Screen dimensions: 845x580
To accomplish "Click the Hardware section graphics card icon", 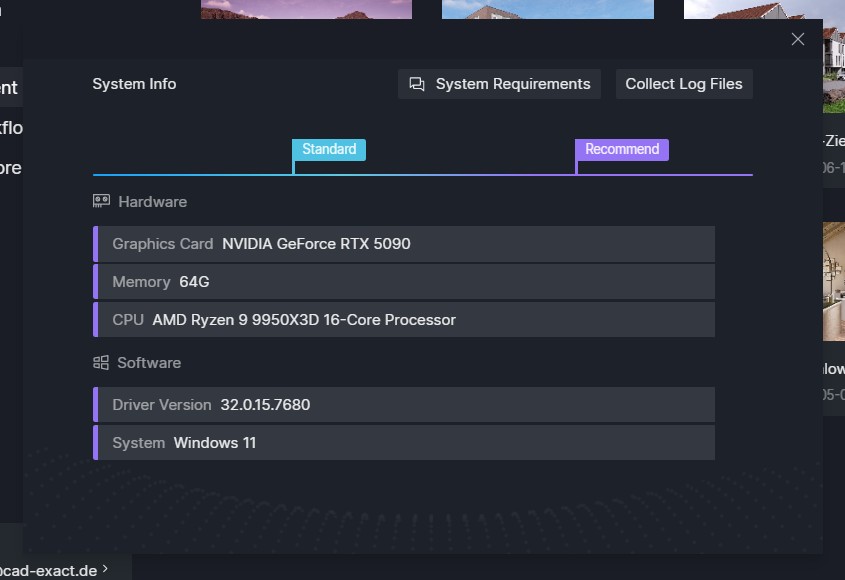I will point(101,202).
